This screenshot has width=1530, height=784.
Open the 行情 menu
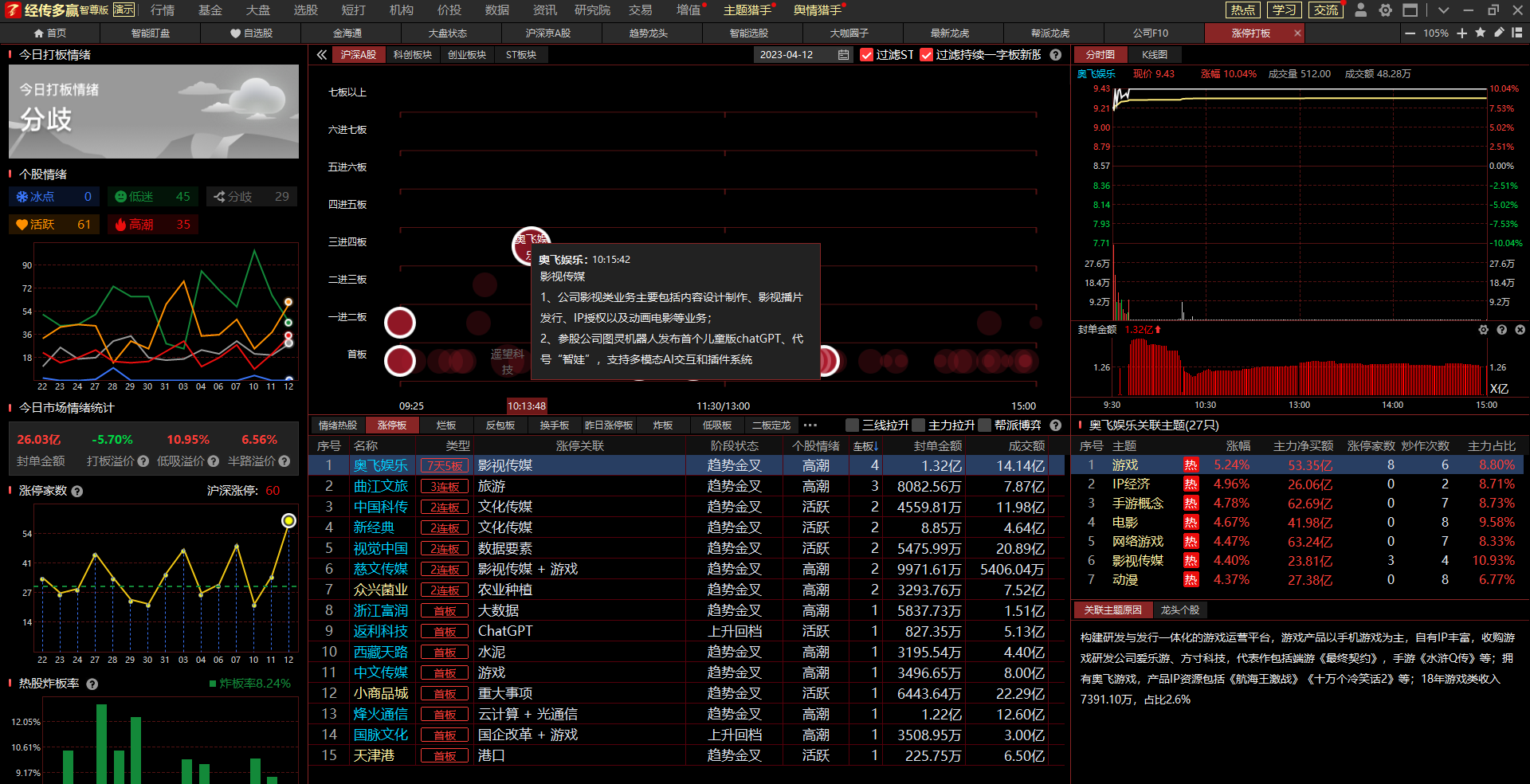point(163,10)
